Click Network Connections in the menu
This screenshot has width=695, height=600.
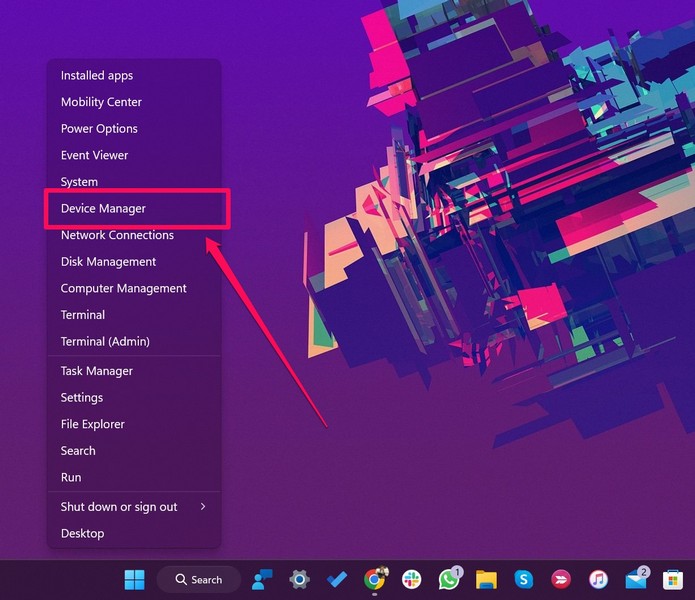117,235
